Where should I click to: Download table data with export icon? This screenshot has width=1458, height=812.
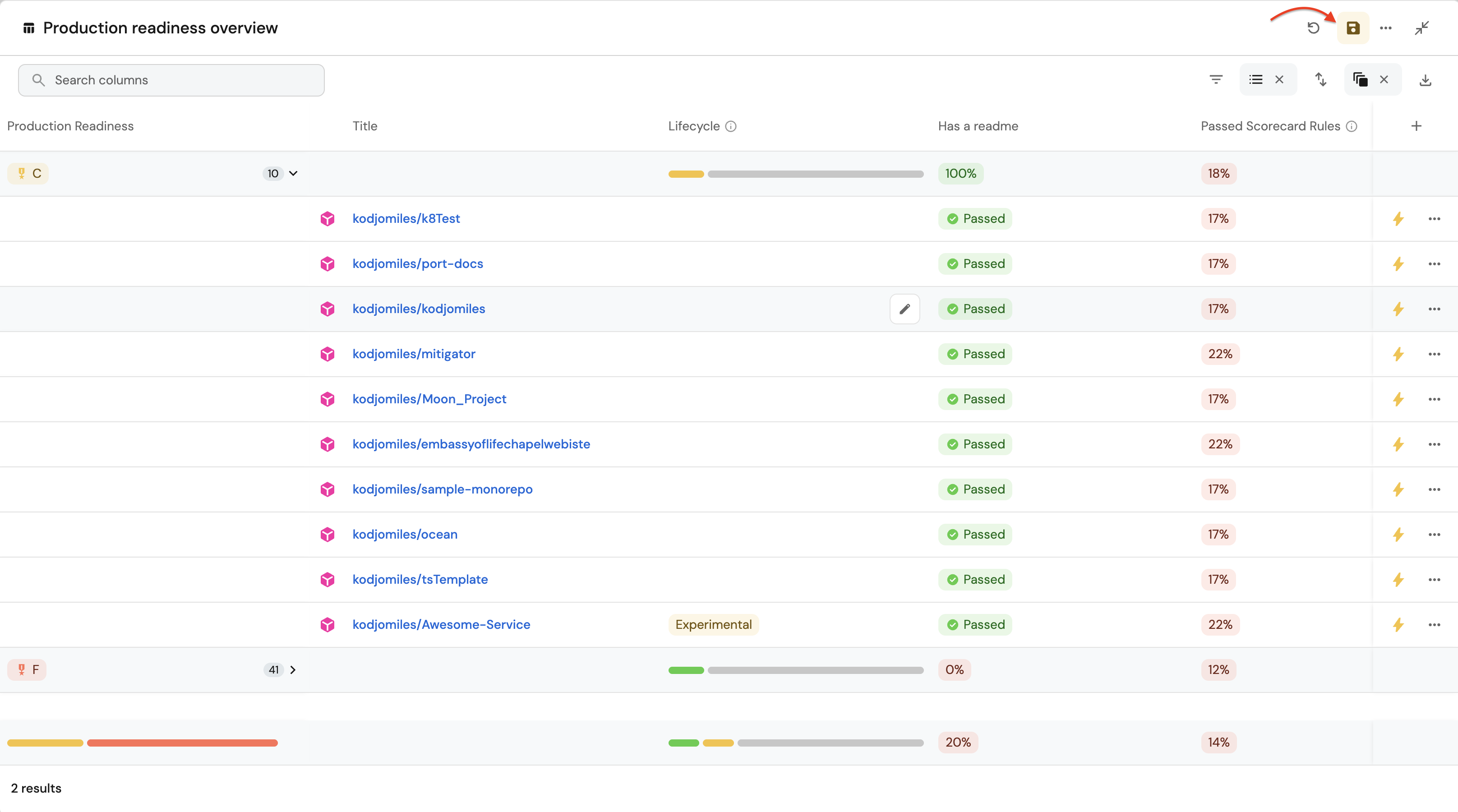tap(1425, 80)
